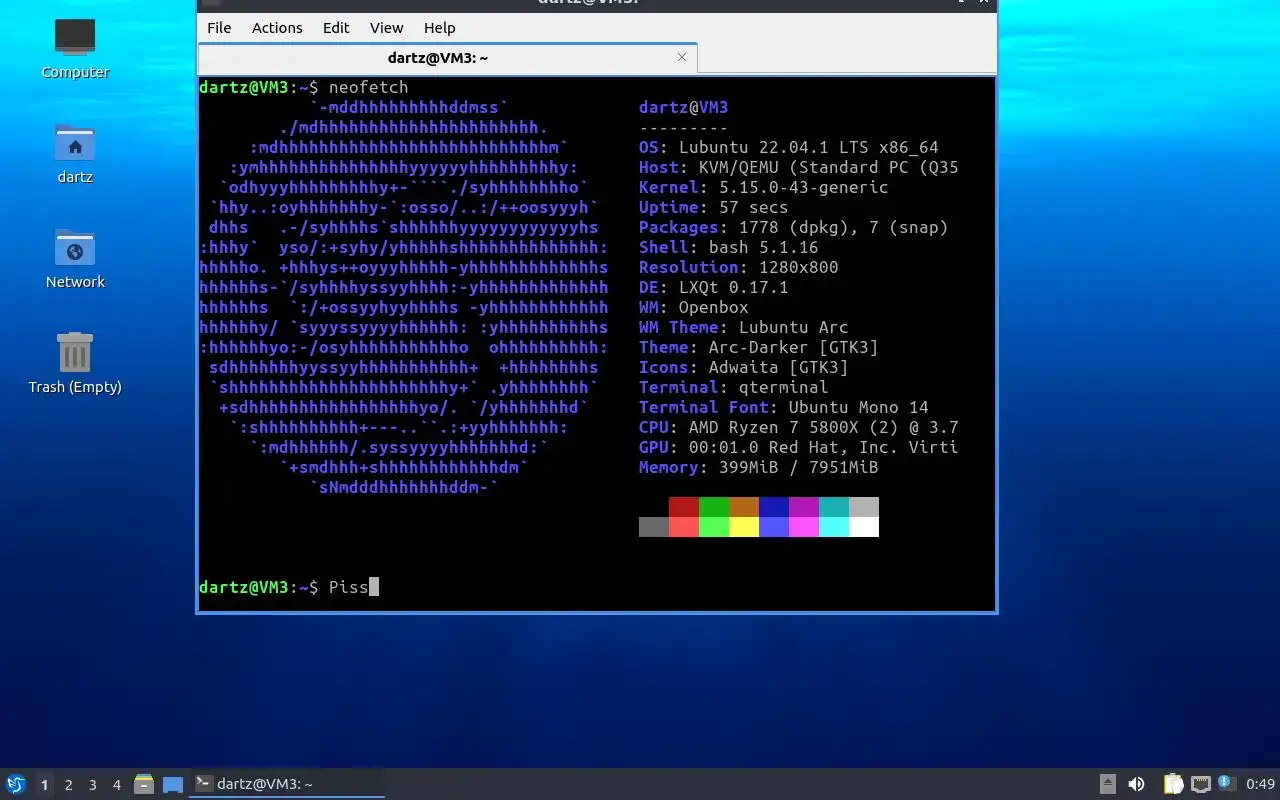Click the 'dartz@VM3' neofetch header text
The image size is (1280, 800).
[x=684, y=107]
